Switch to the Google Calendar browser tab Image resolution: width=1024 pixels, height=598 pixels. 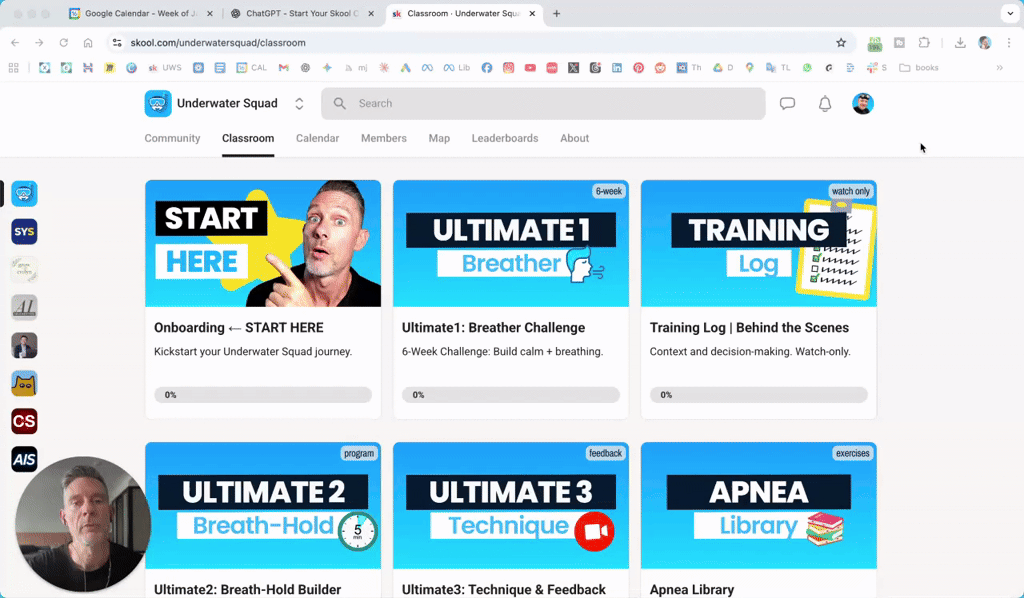(141, 14)
